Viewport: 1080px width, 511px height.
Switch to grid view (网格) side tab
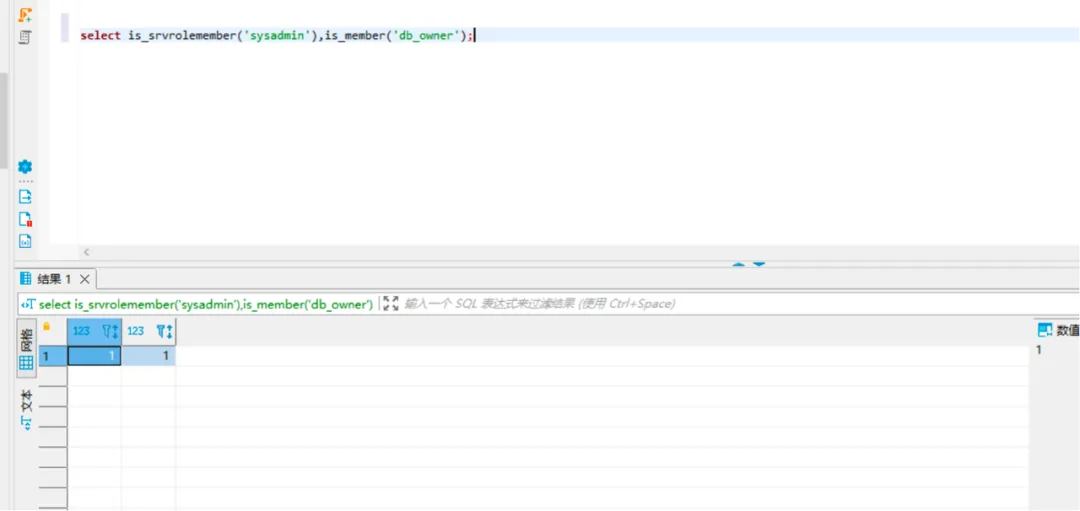[x=26, y=349]
